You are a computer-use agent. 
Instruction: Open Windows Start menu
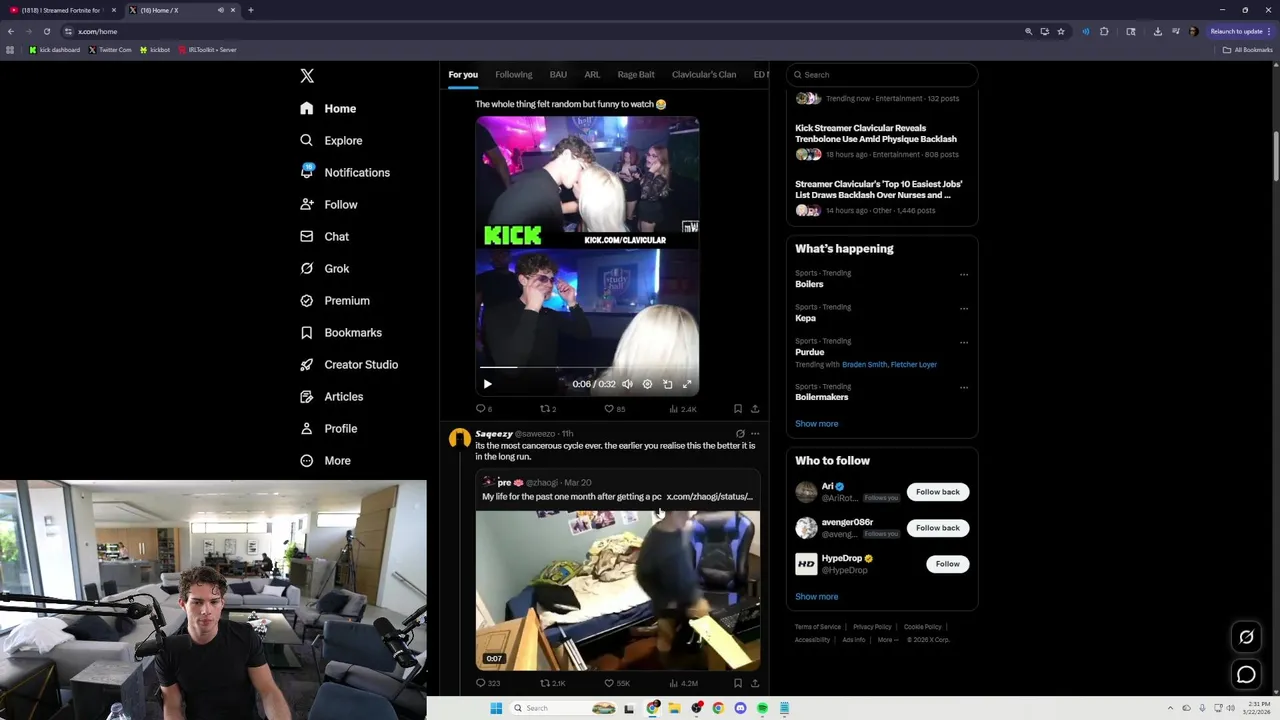point(495,708)
